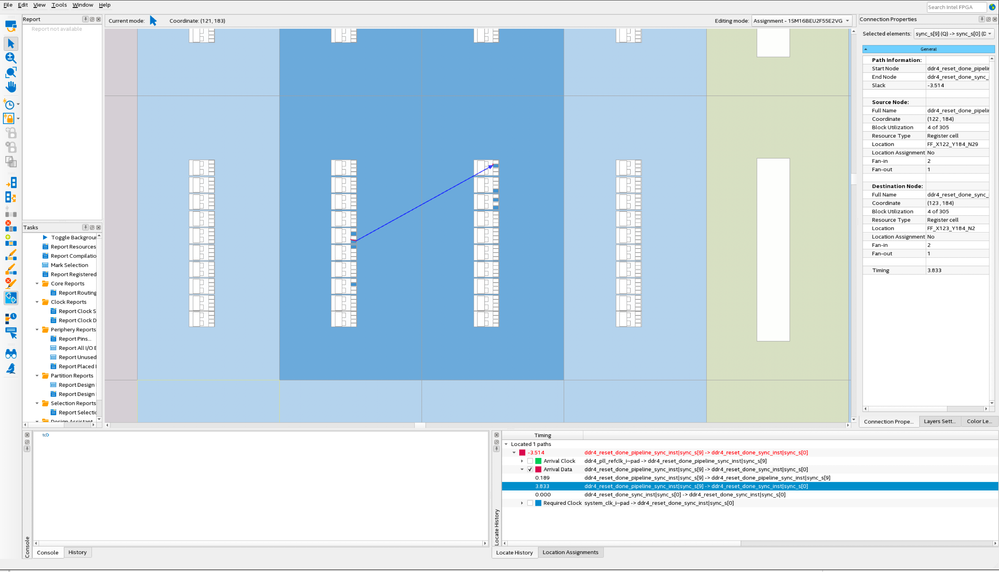Click the orange lock region icon
999x572 pixels.
(9, 118)
